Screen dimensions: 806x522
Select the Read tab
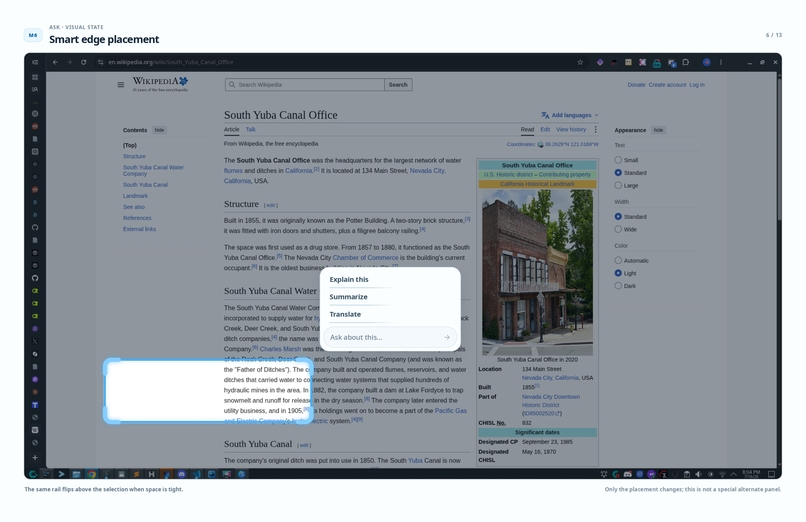click(527, 129)
